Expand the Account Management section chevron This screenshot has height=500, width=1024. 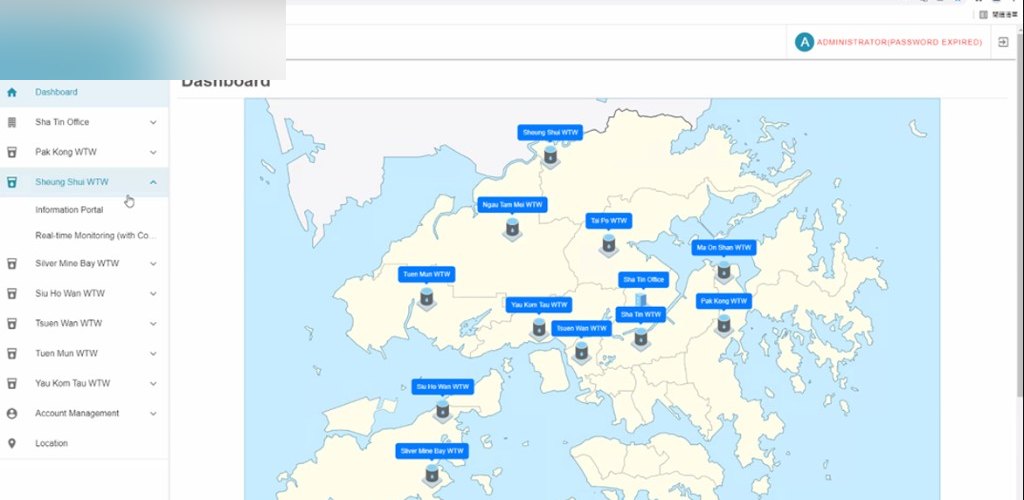click(x=153, y=413)
